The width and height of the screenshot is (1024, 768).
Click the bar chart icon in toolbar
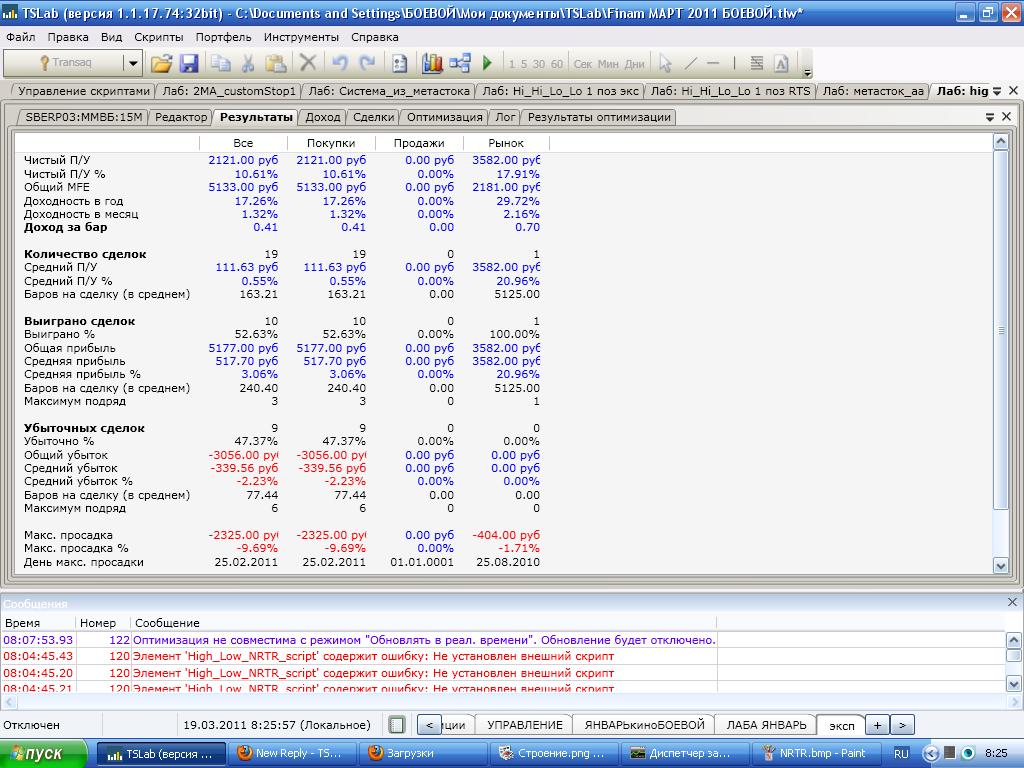pyautogui.click(x=432, y=63)
